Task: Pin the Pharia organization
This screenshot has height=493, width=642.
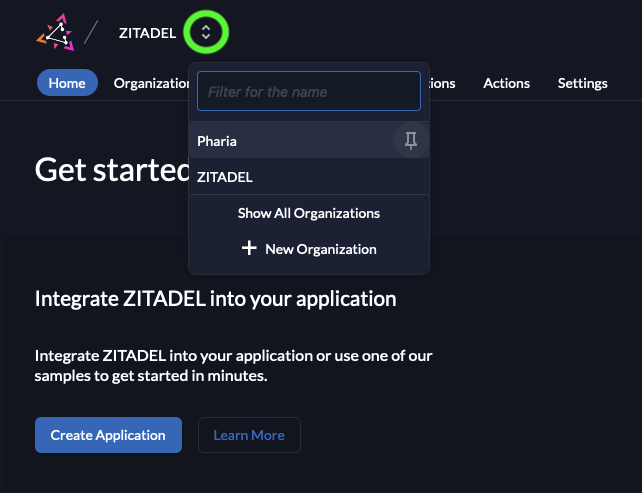Action: tap(411, 140)
